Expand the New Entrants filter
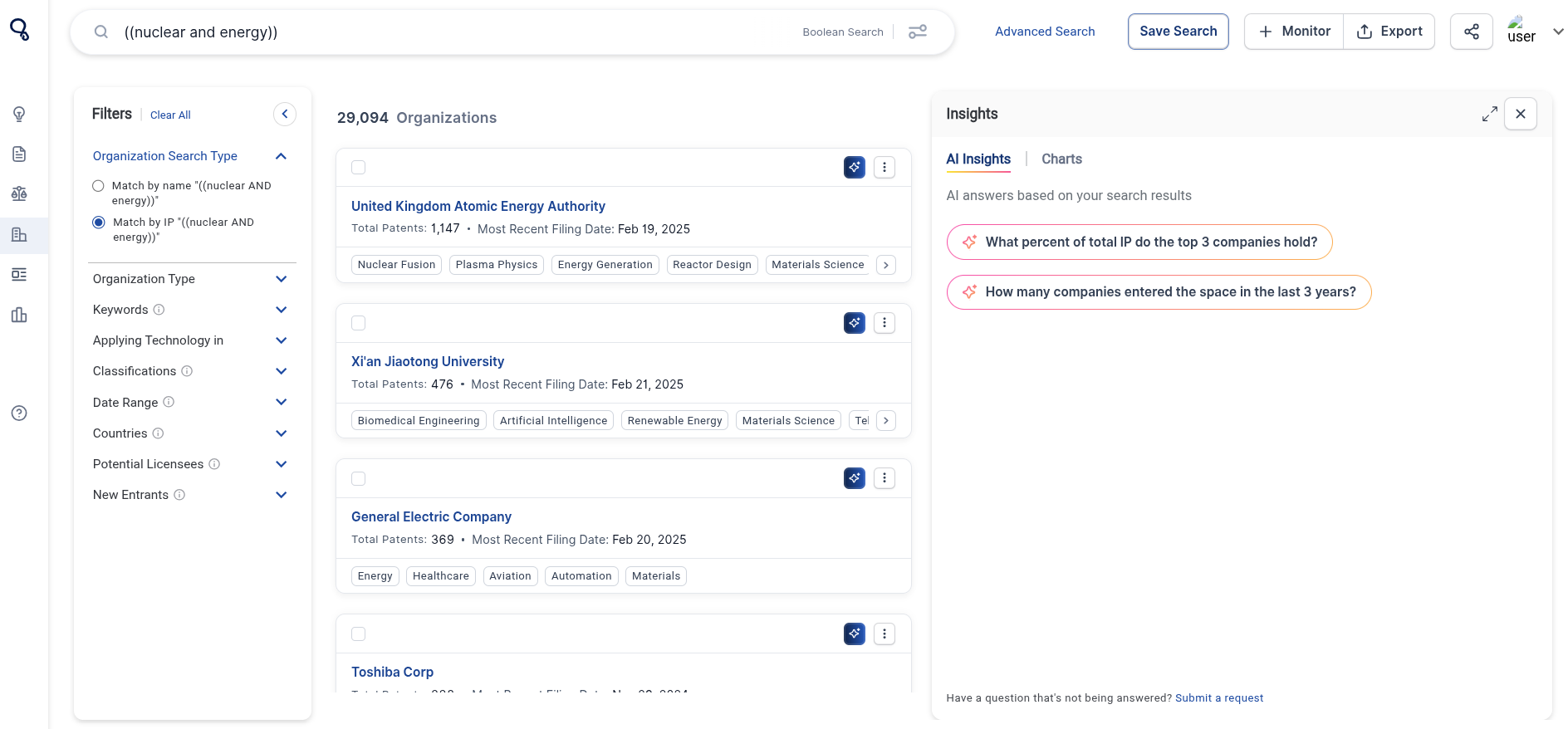1568x729 pixels. coord(281,495)
